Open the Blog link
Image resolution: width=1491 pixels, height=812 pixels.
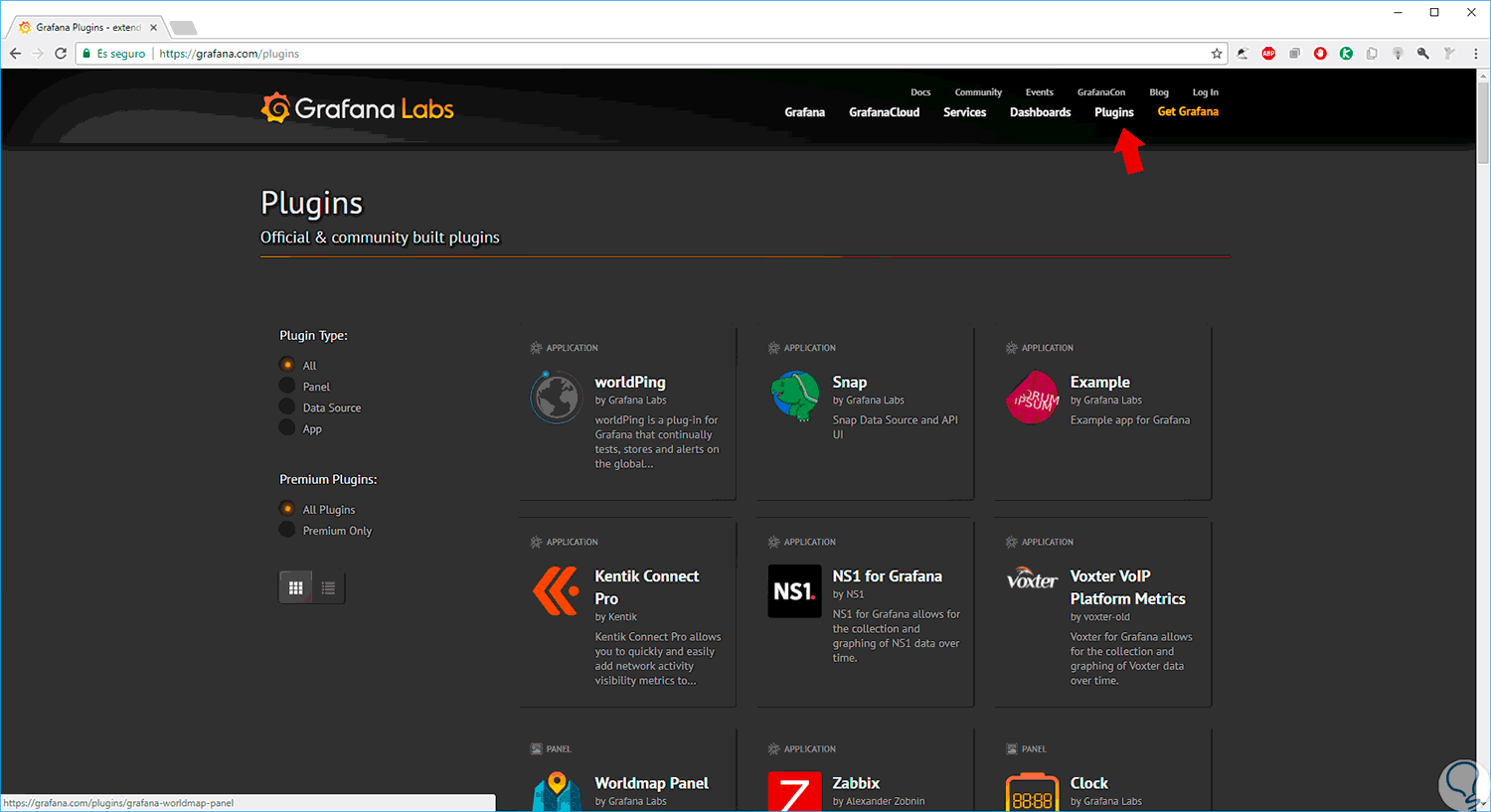tap(1159, 92)
